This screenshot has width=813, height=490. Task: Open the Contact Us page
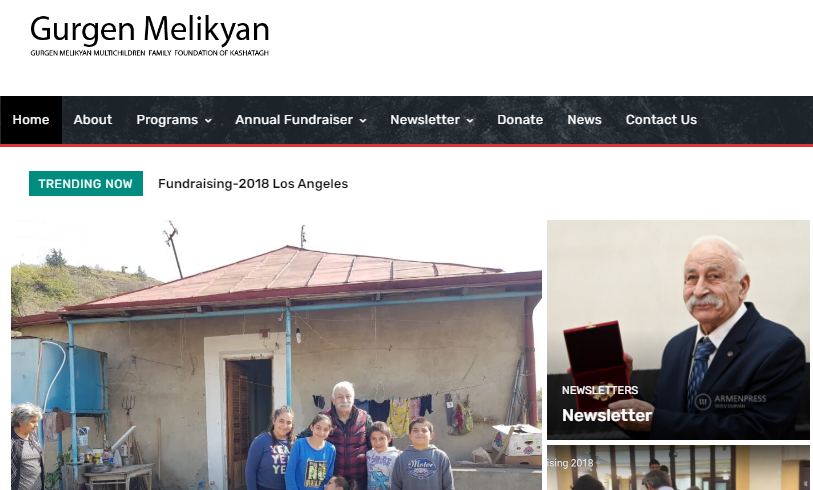[x=661, y=120]
